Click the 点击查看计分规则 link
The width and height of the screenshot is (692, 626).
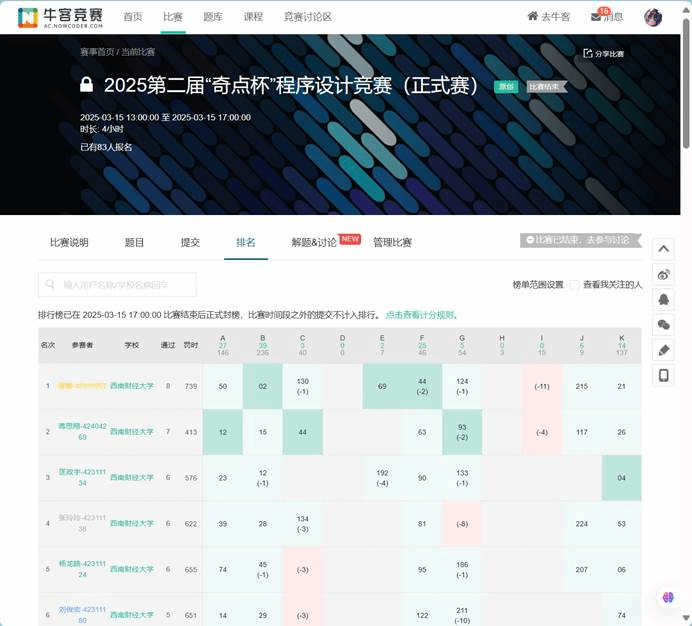point(420,314)
